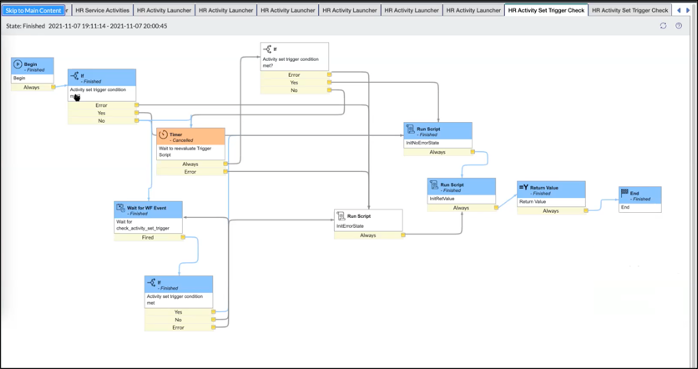This screenshot has width=698, height=369.
Task: Click yellow connector on Timer's Always condition
Action: pos(225,164)
